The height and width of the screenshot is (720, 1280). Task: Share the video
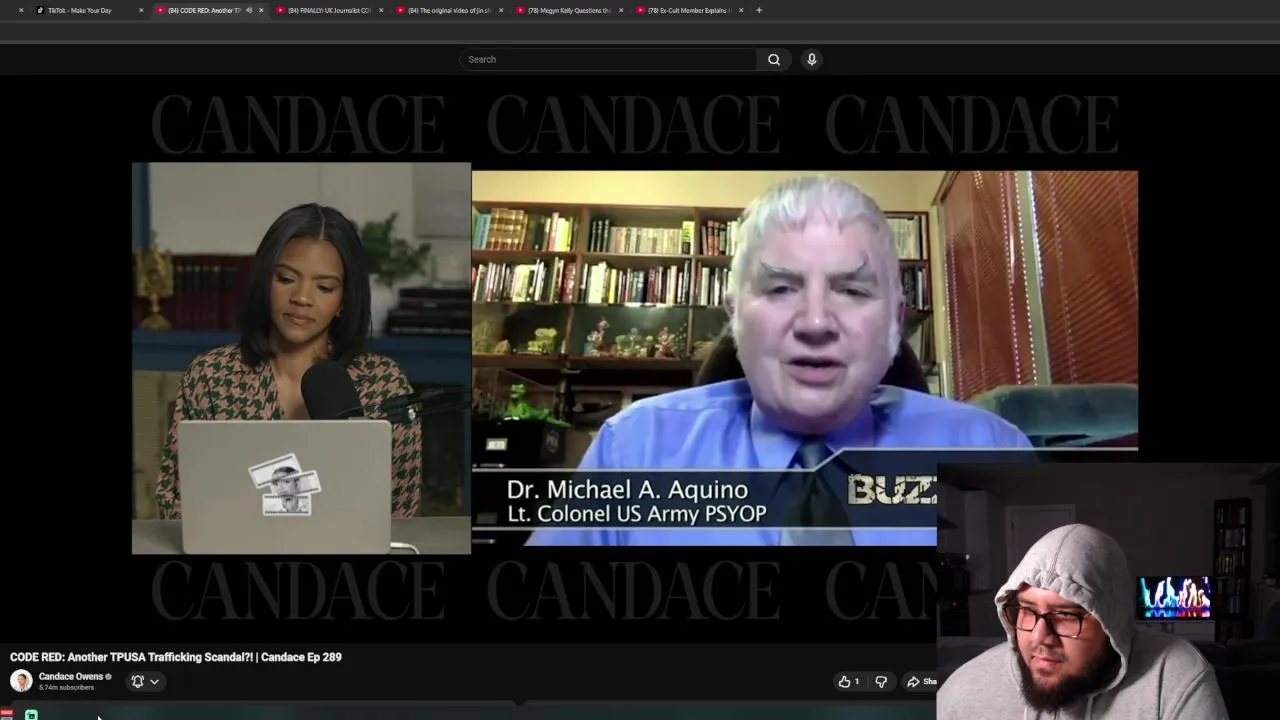pos(921,681)
